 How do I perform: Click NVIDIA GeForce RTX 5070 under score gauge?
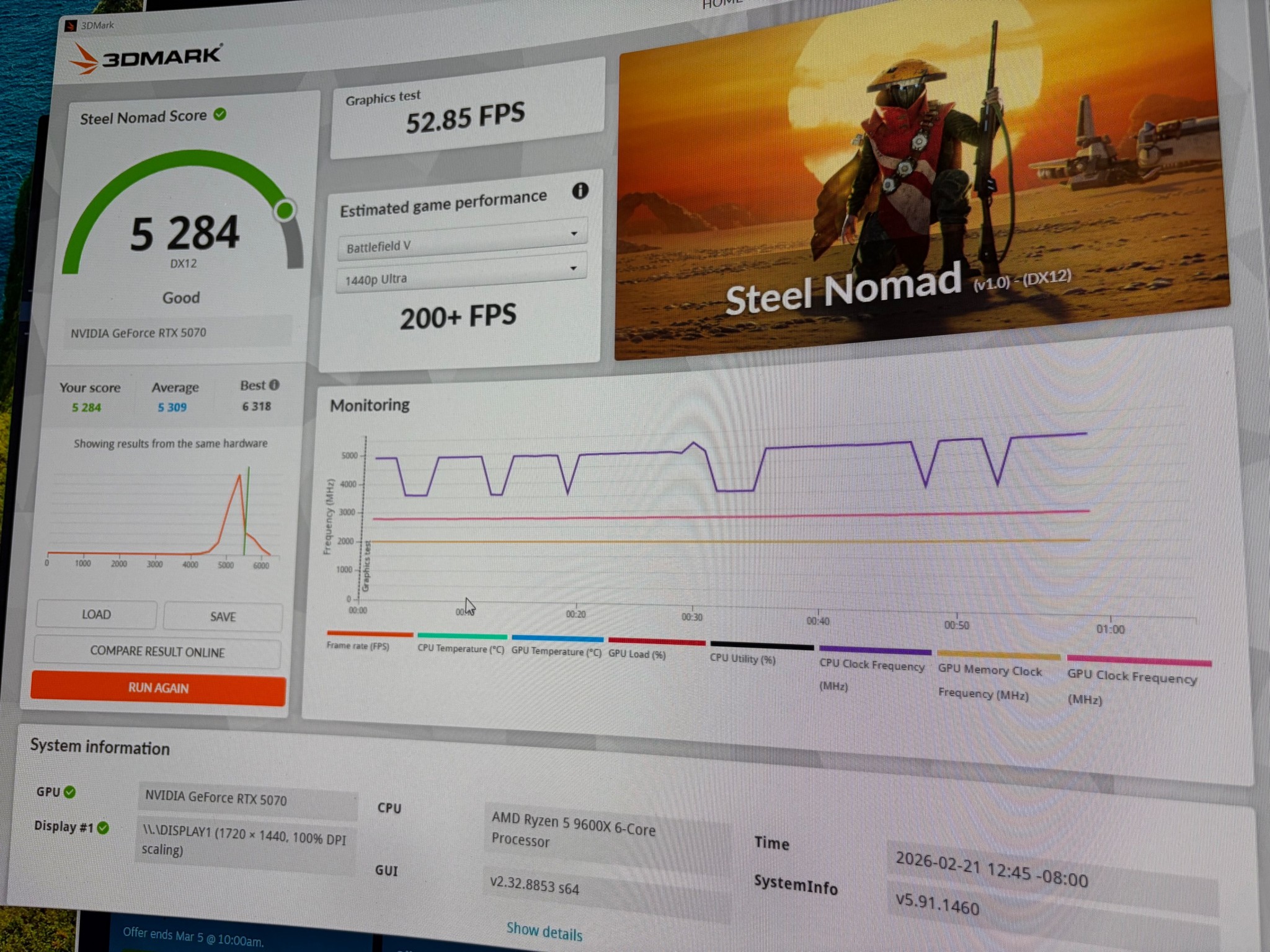177,333
